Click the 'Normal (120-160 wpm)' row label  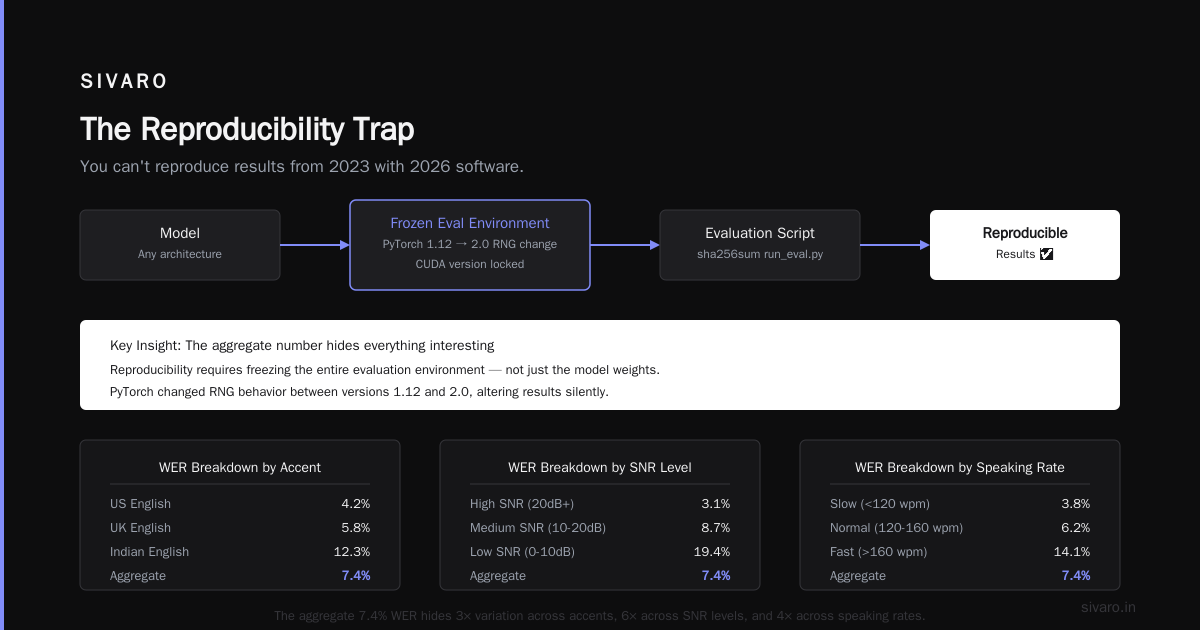click(895, 528)
